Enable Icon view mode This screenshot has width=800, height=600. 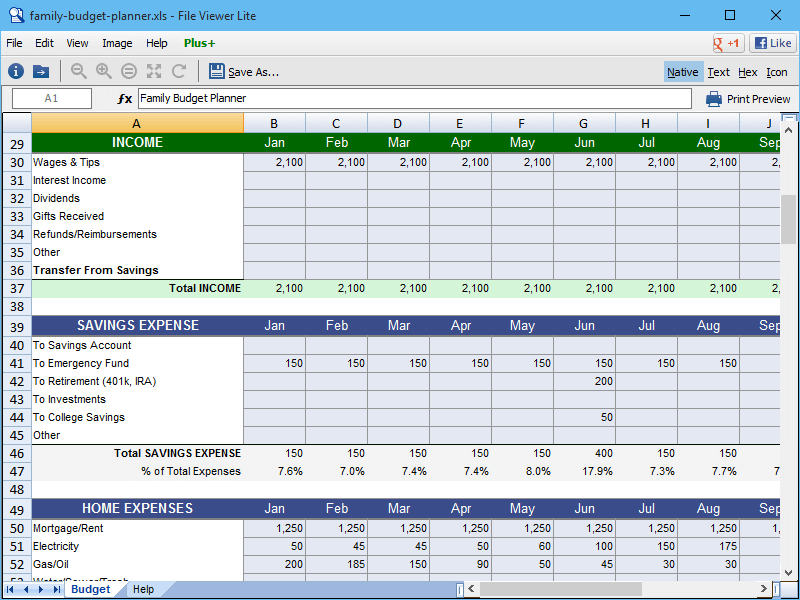tap(776, 72)
